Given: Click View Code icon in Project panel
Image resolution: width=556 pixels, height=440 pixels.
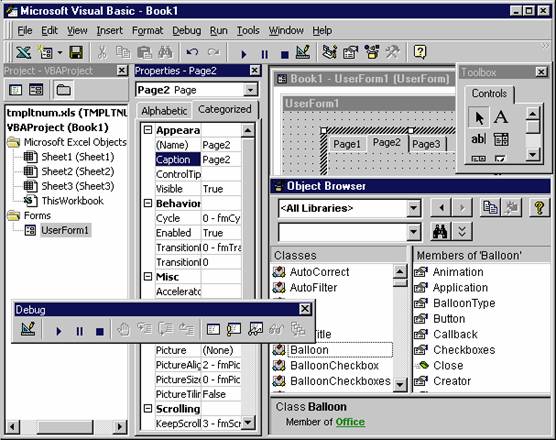Looking at the screenshot, I should pyautogui.click(x=16, y=90).
